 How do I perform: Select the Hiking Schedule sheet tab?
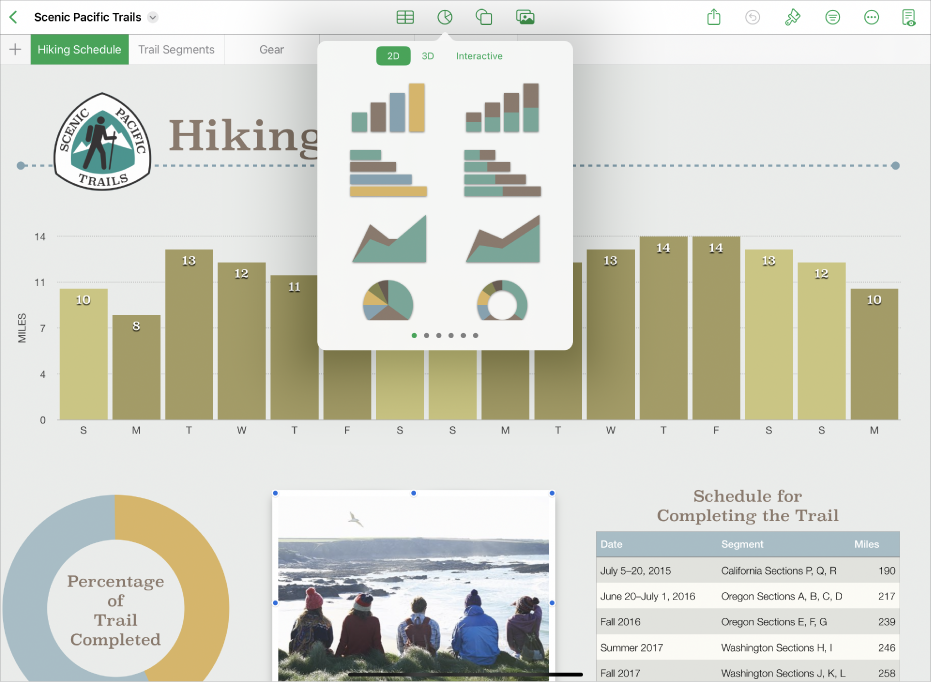point(79,49)
